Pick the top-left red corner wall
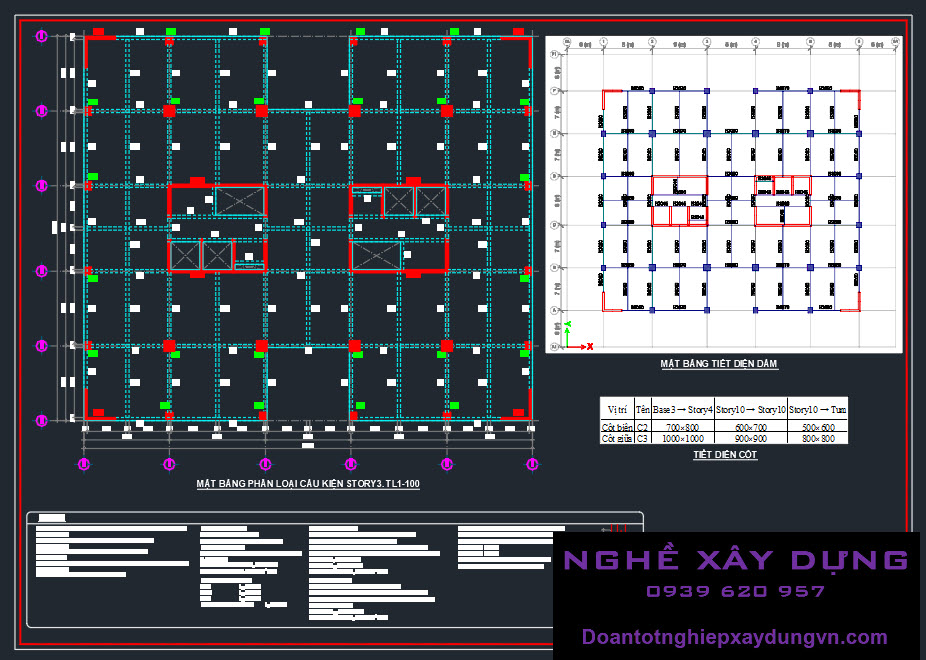 pos(98,34)
